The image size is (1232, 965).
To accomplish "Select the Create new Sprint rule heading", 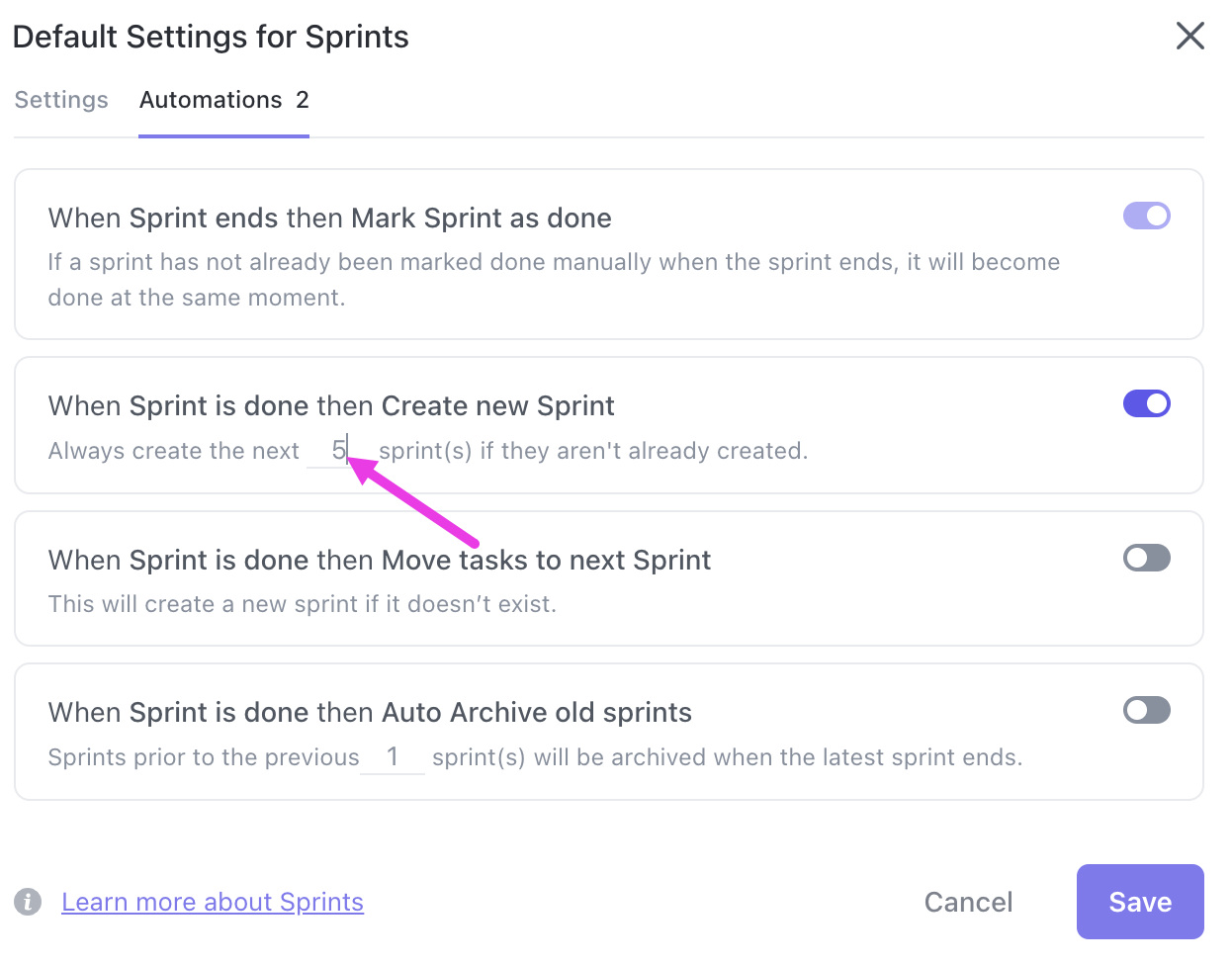I will click(x=331, y=405).
